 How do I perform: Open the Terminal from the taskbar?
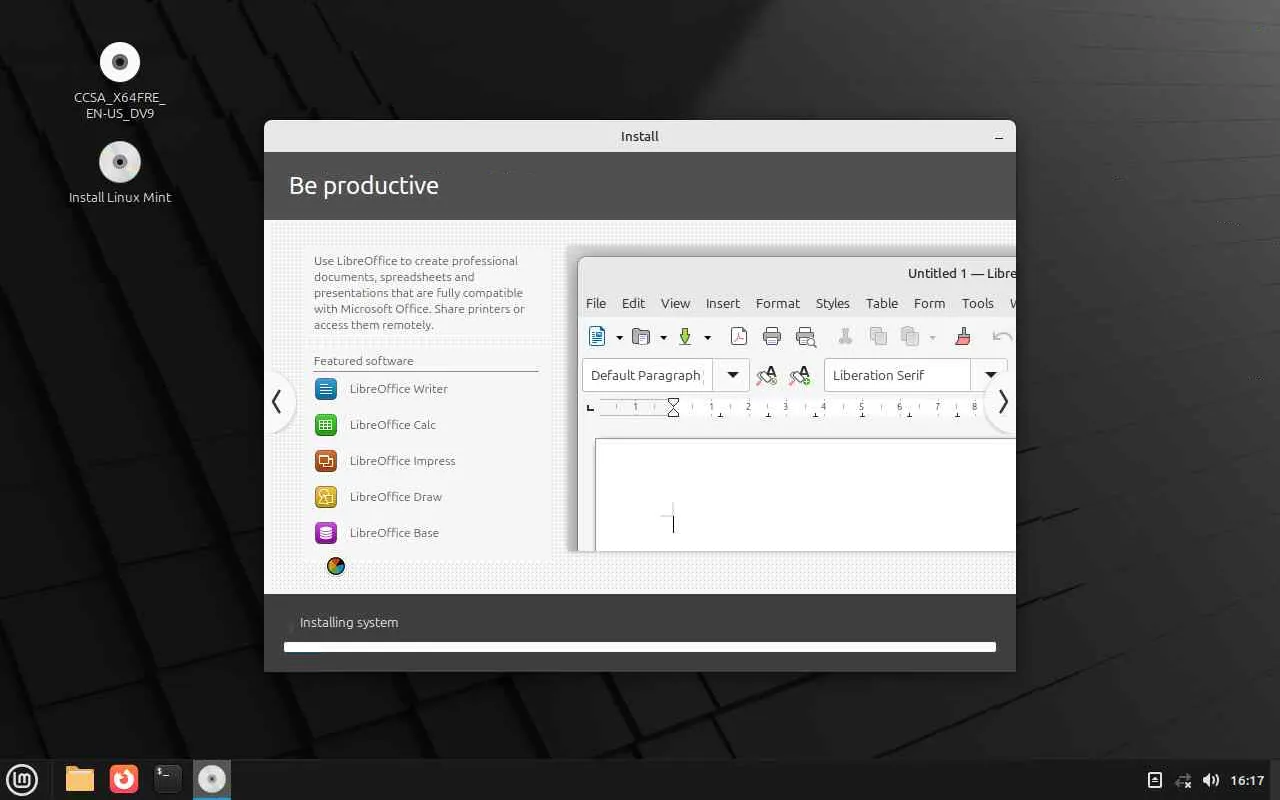[168, 779]
